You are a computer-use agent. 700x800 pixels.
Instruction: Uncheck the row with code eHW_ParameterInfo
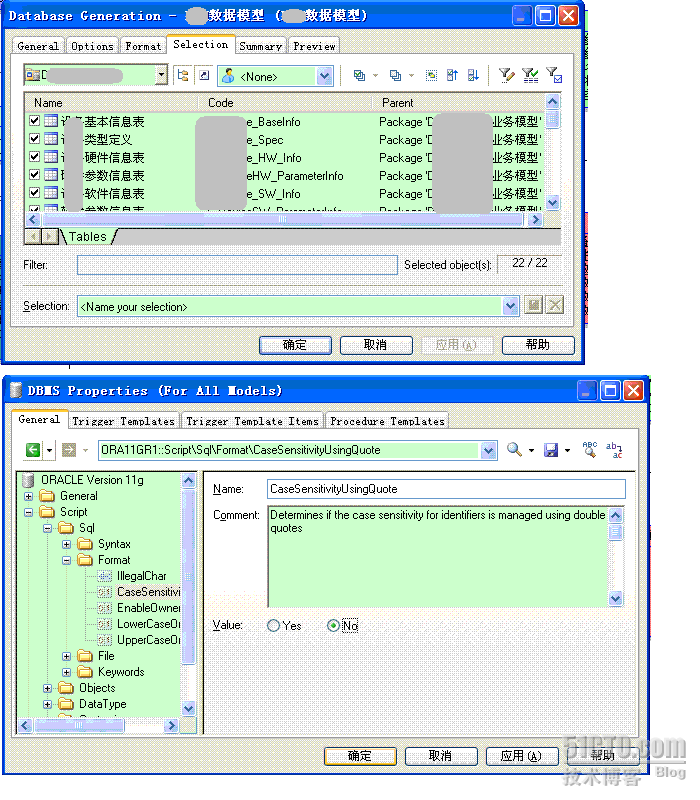[34, 174]
